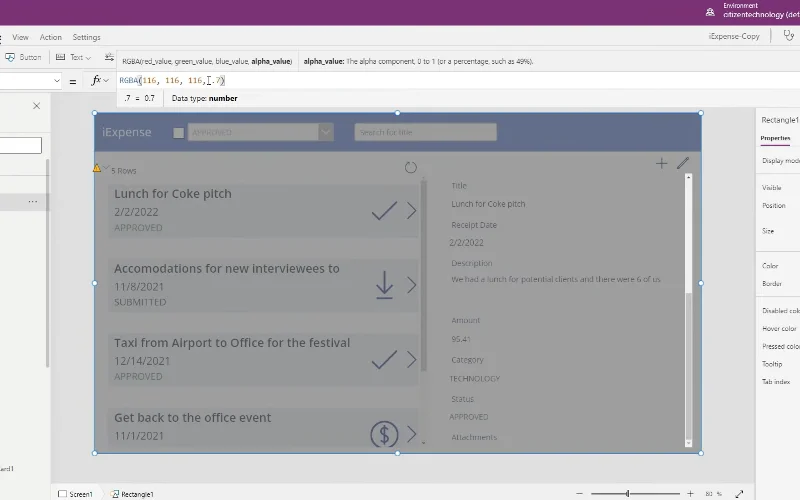The height and width of the screenshot is (500, 800).
Task: Click the fit to window icon
Action: coord(739,493)
